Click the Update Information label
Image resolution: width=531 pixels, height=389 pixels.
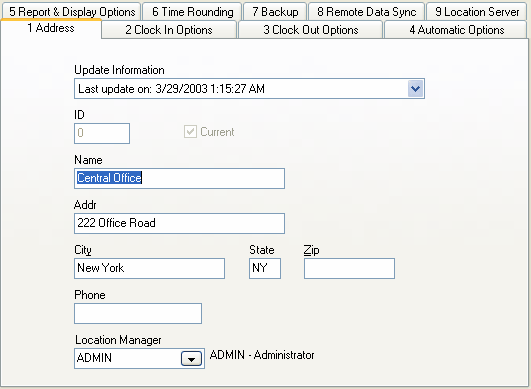[119, 70]
